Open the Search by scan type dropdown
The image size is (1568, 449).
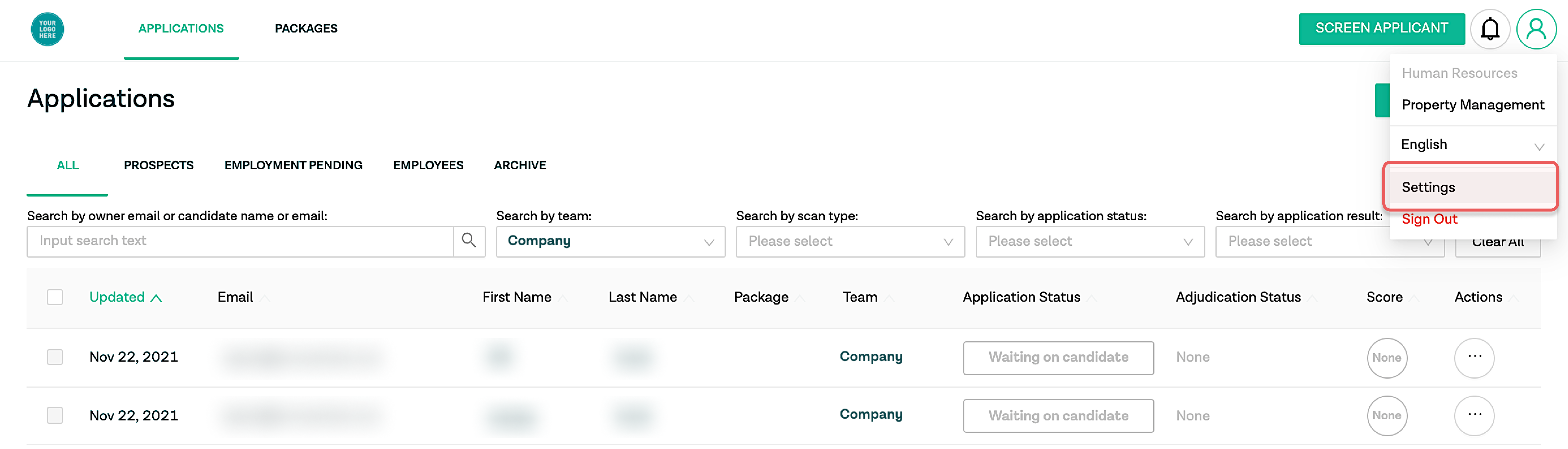[x=850, y=241]
